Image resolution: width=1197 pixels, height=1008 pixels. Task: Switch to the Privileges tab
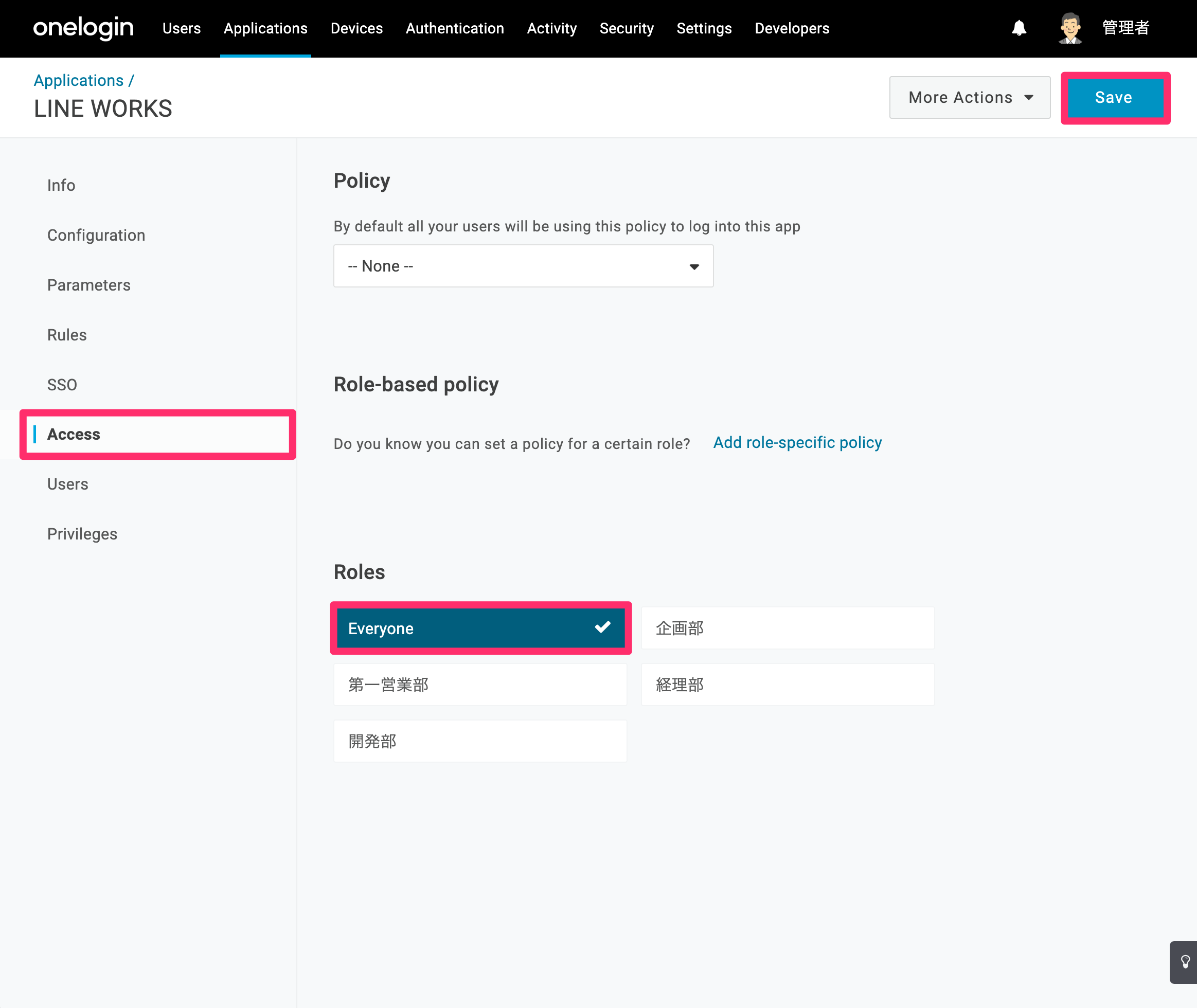82,534
